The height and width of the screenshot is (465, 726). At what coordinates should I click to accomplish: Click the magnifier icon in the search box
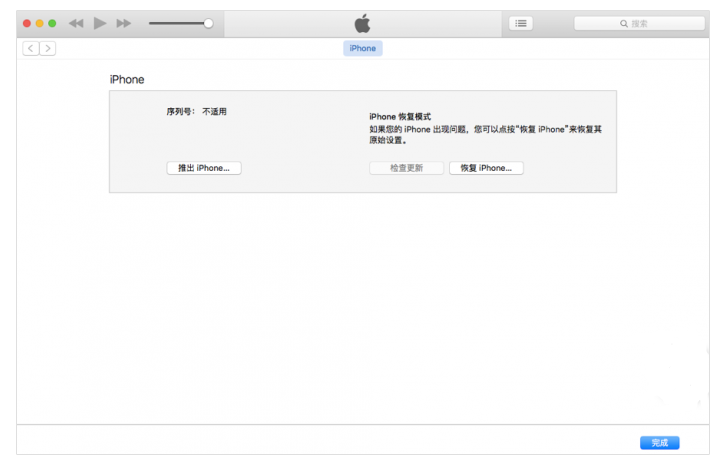point(624,24)
